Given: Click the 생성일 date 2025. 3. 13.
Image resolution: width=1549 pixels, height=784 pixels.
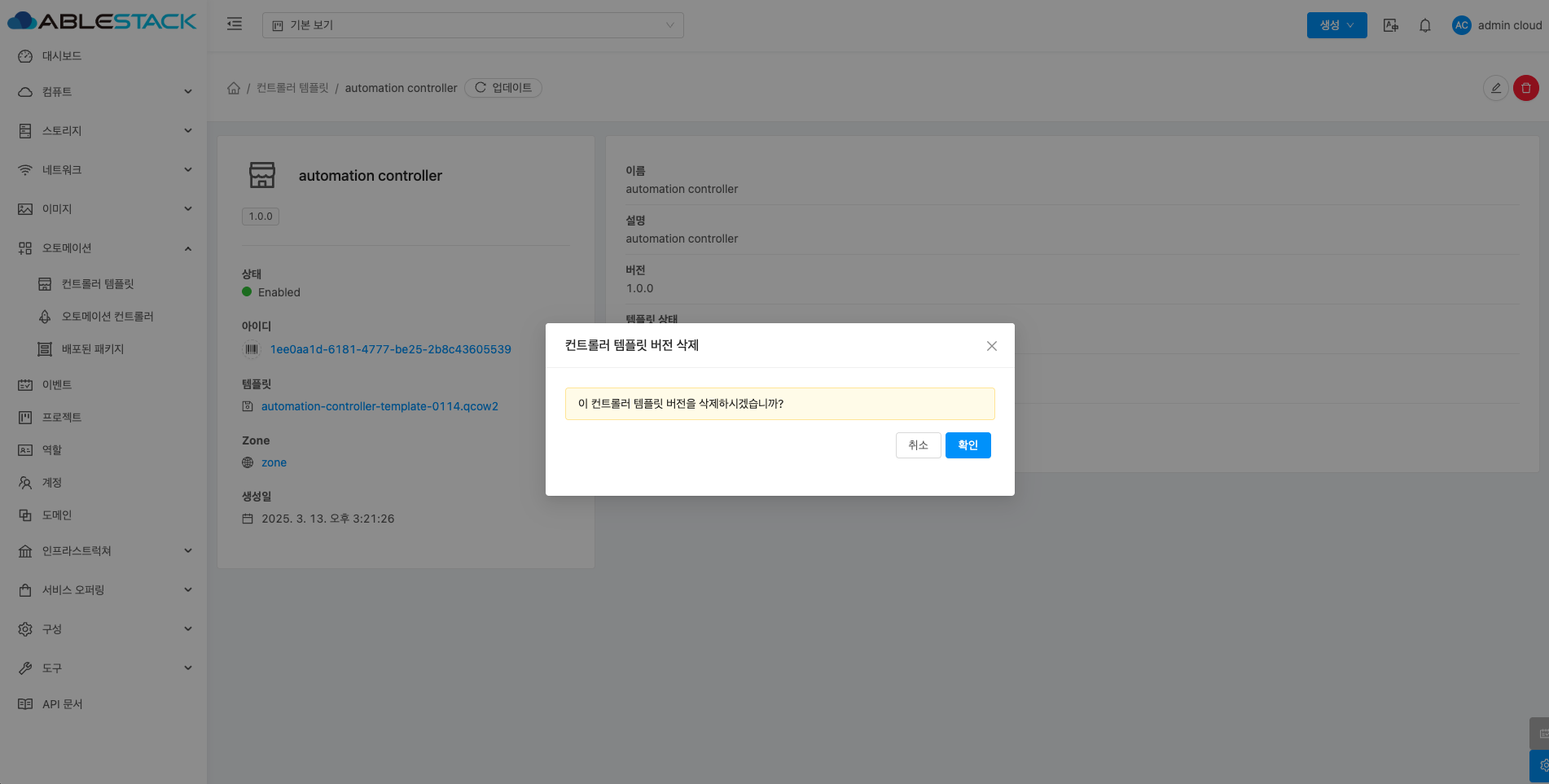Looking at the screenshot, I should pos(327,519).
